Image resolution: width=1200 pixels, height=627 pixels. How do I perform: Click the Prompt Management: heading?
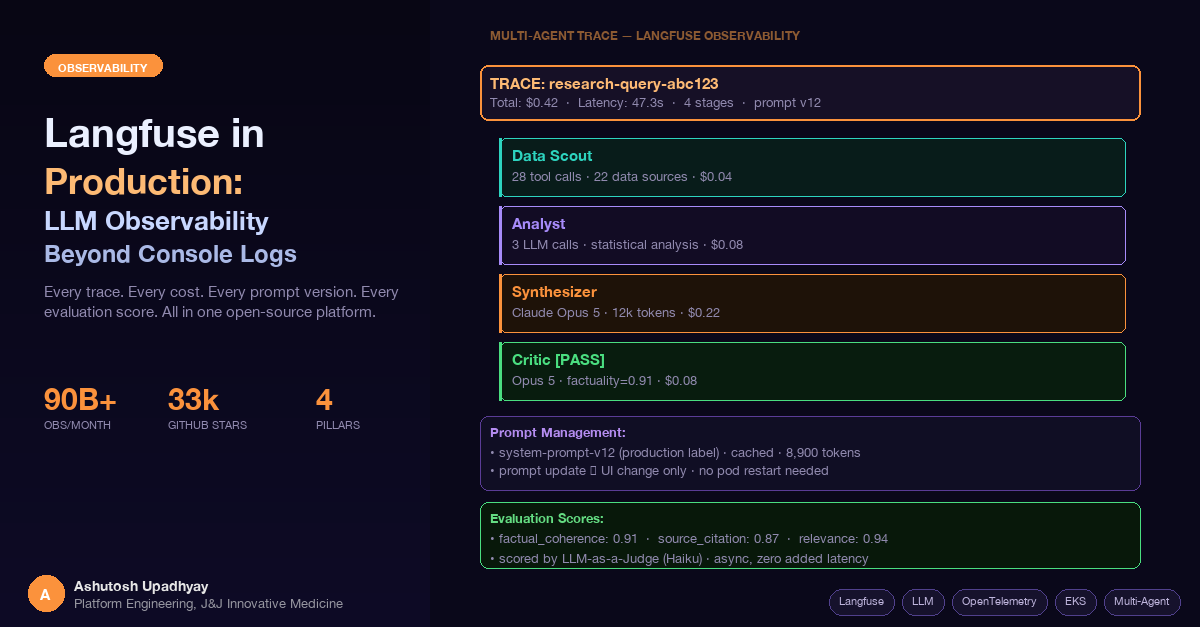click(558, 432)
